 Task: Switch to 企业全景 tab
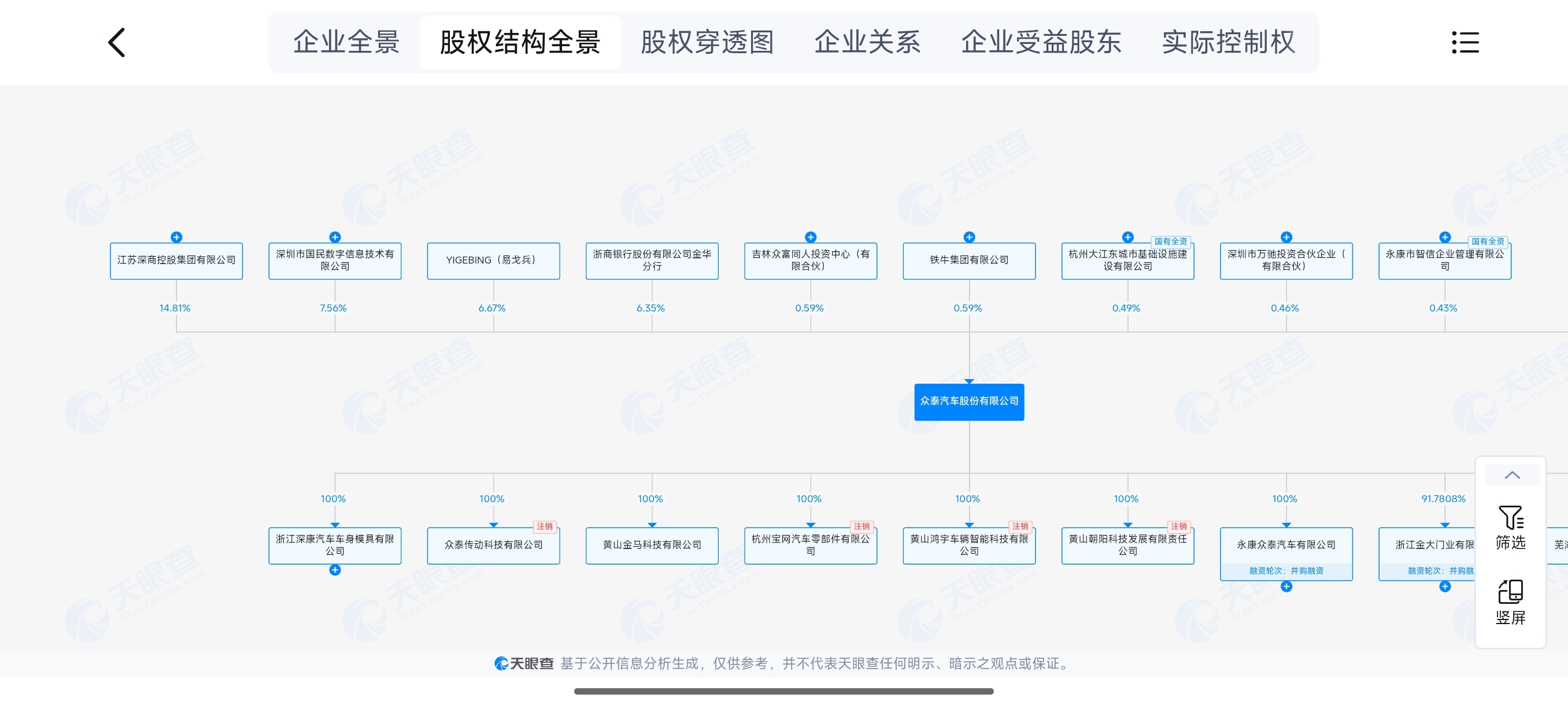click(346, 43)
